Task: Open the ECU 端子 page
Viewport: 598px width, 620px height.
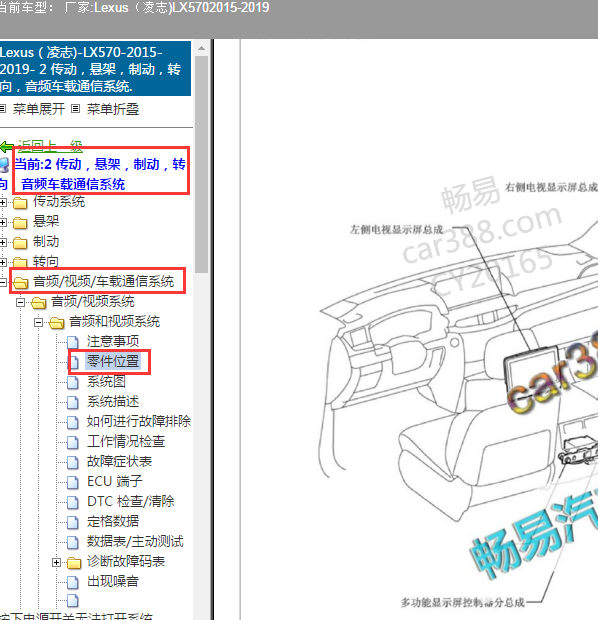Action: point(115,481)
